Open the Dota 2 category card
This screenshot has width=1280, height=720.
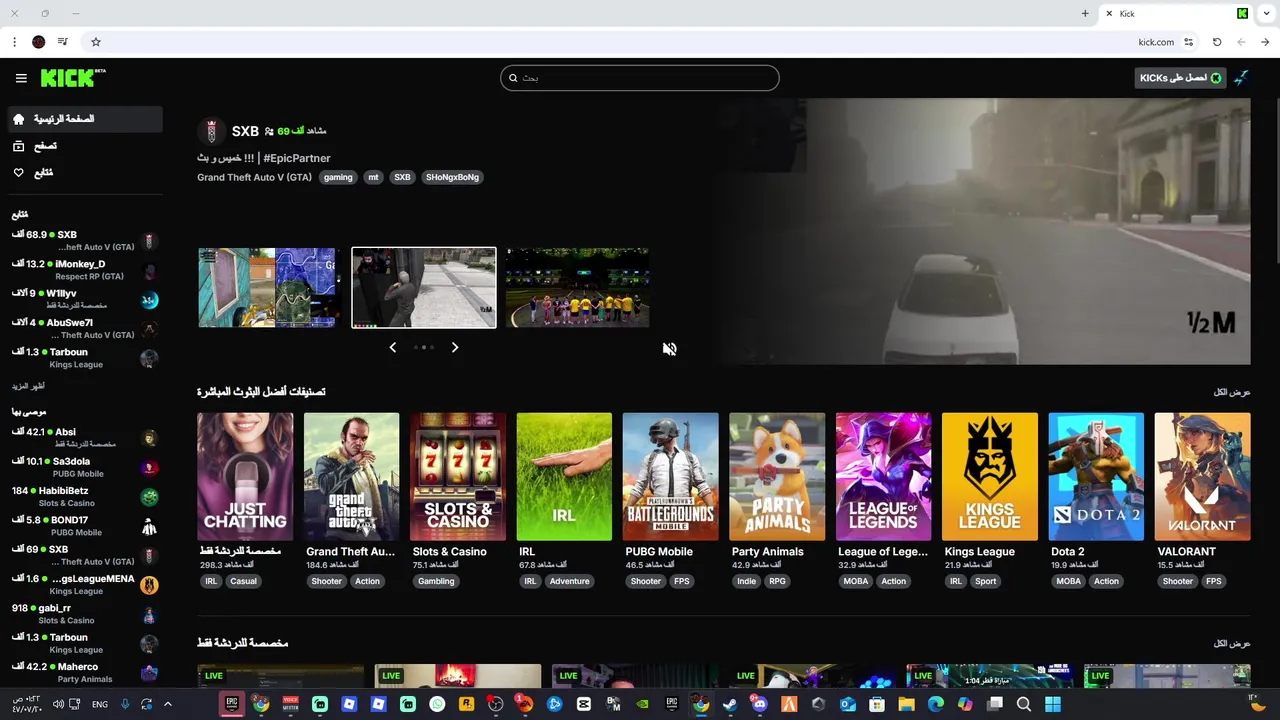point(1096,477)
